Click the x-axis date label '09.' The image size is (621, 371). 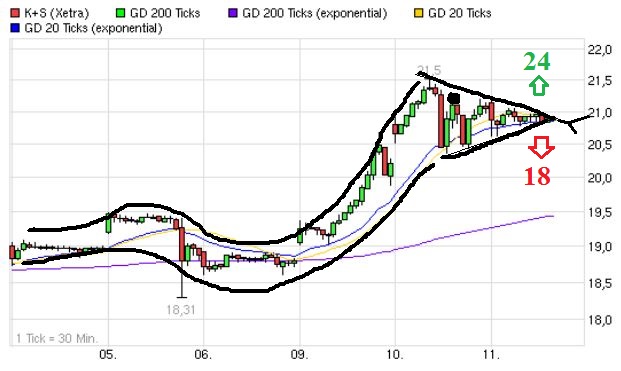click(300, 354)
